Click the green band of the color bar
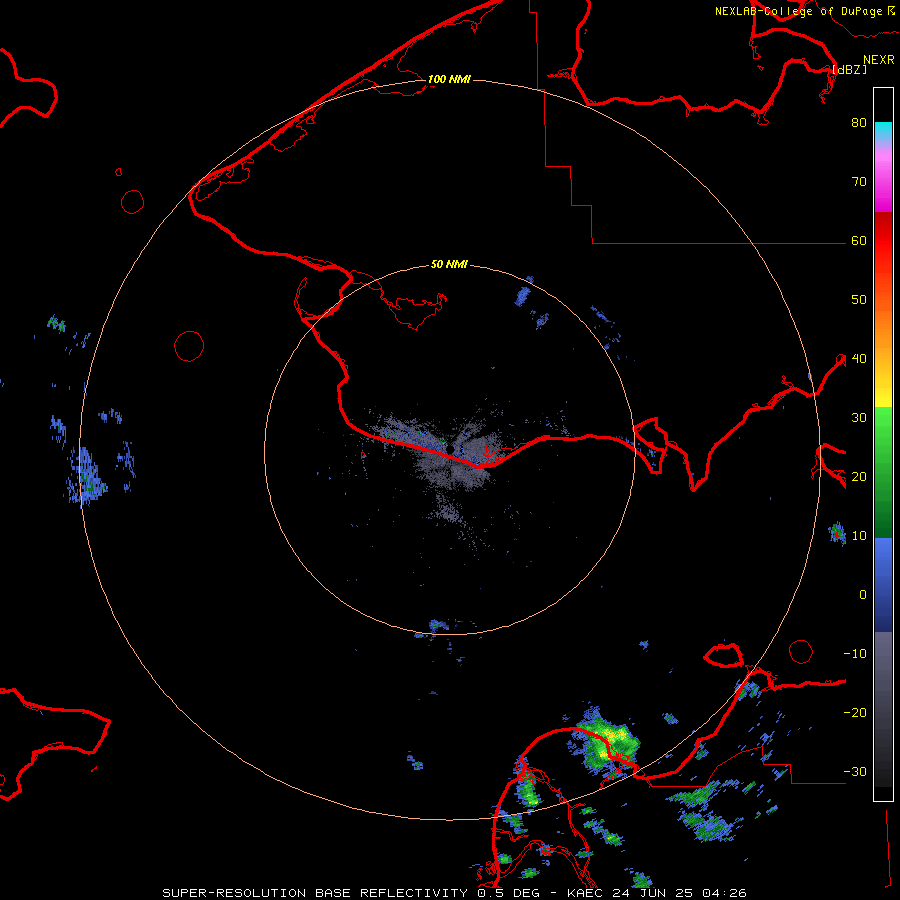 [x=883, y=472]
